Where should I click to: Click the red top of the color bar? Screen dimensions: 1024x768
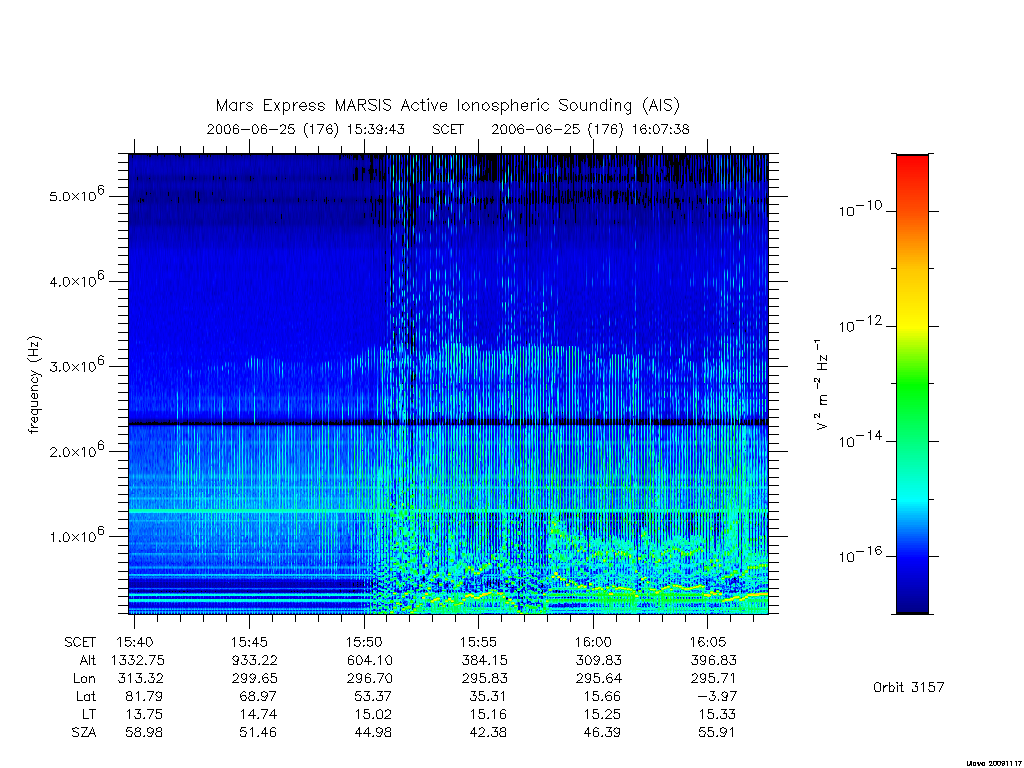click(x=912, y=165)
